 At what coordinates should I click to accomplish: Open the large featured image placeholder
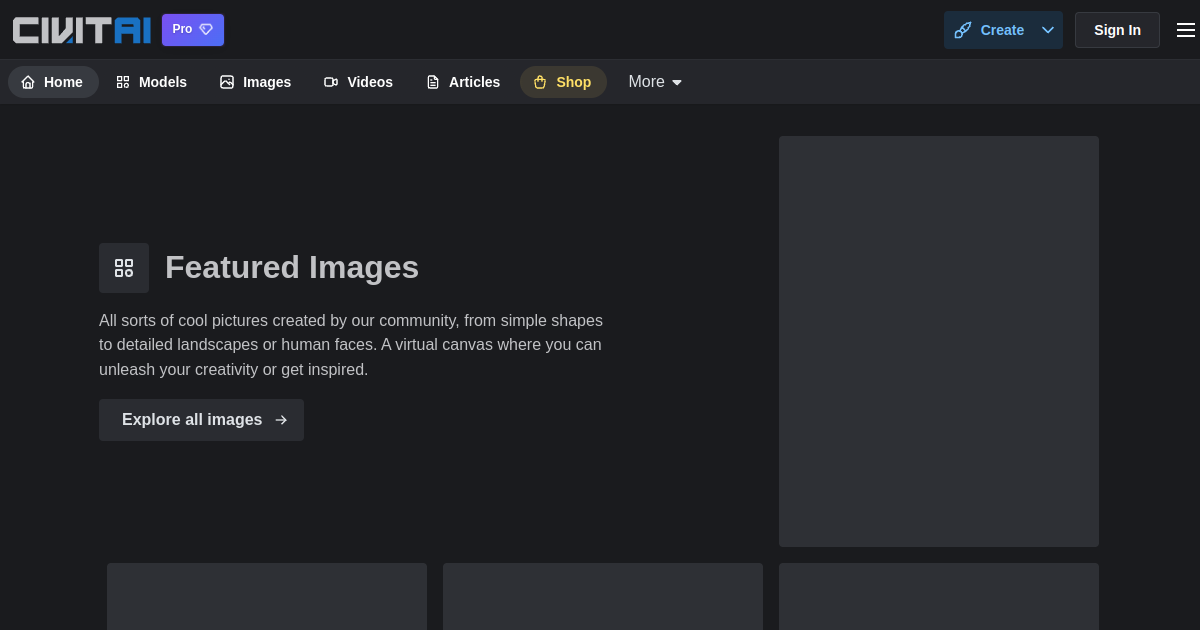click(938, 341)
